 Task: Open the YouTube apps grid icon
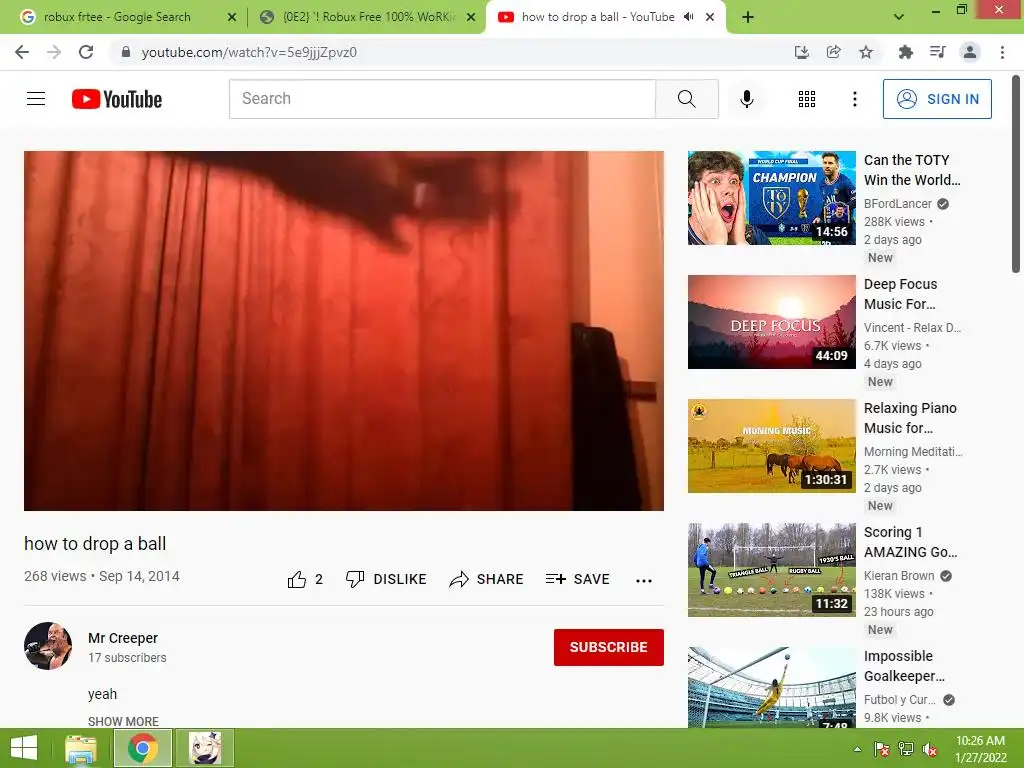point(807,99)
